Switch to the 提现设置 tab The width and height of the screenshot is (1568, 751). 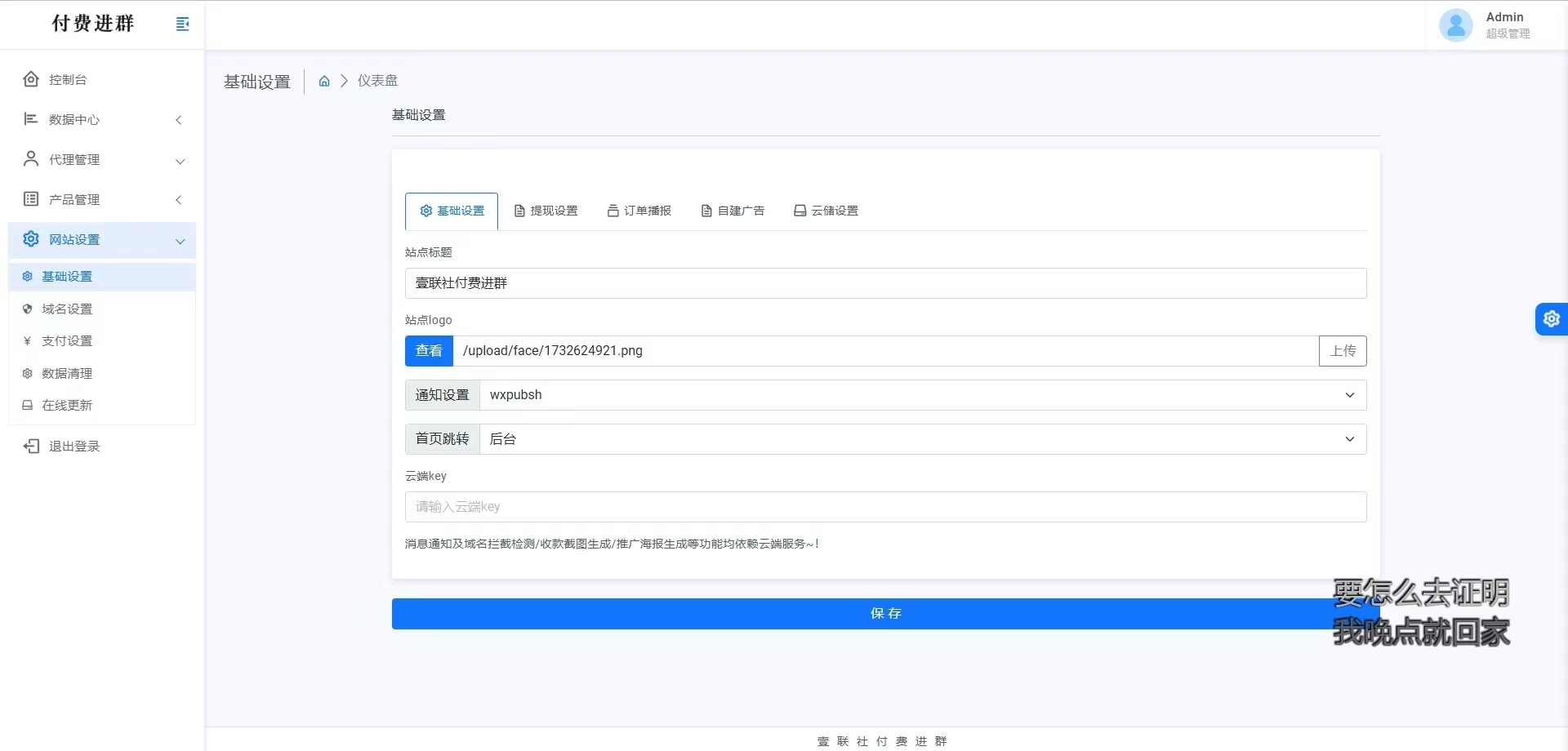coord(546,211)
